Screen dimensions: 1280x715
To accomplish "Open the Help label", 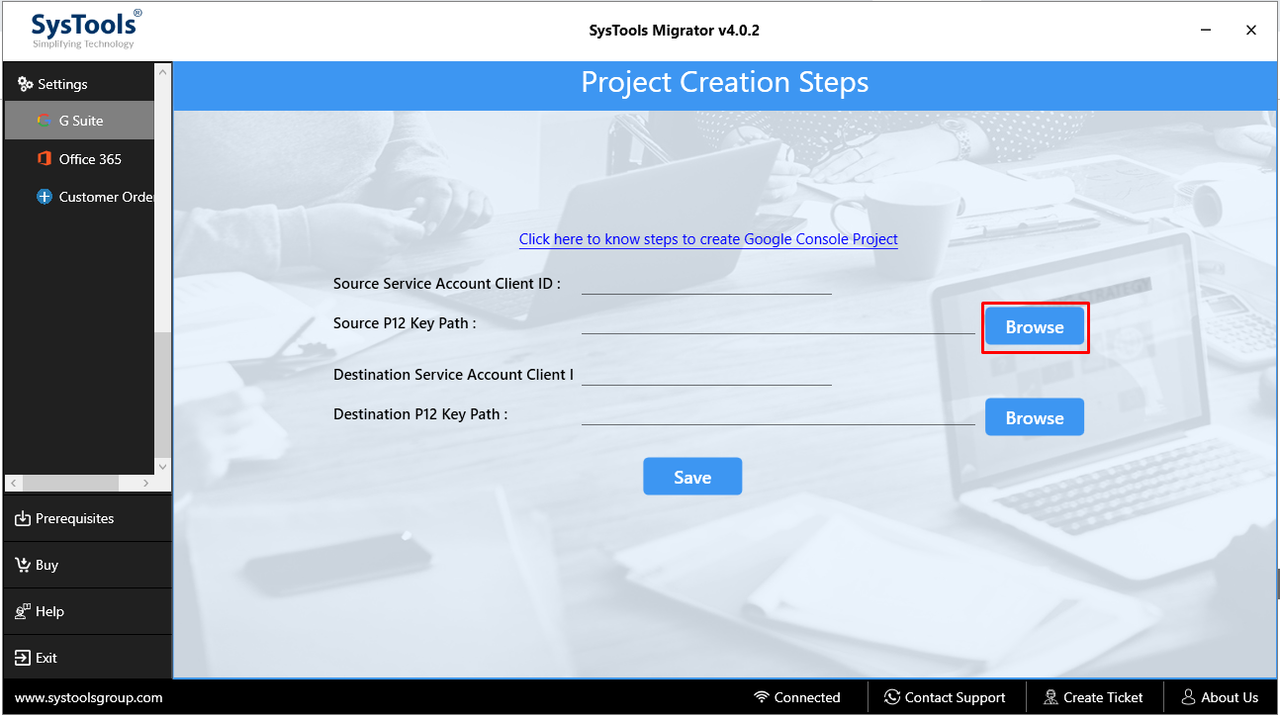I will tap(50, 611).
